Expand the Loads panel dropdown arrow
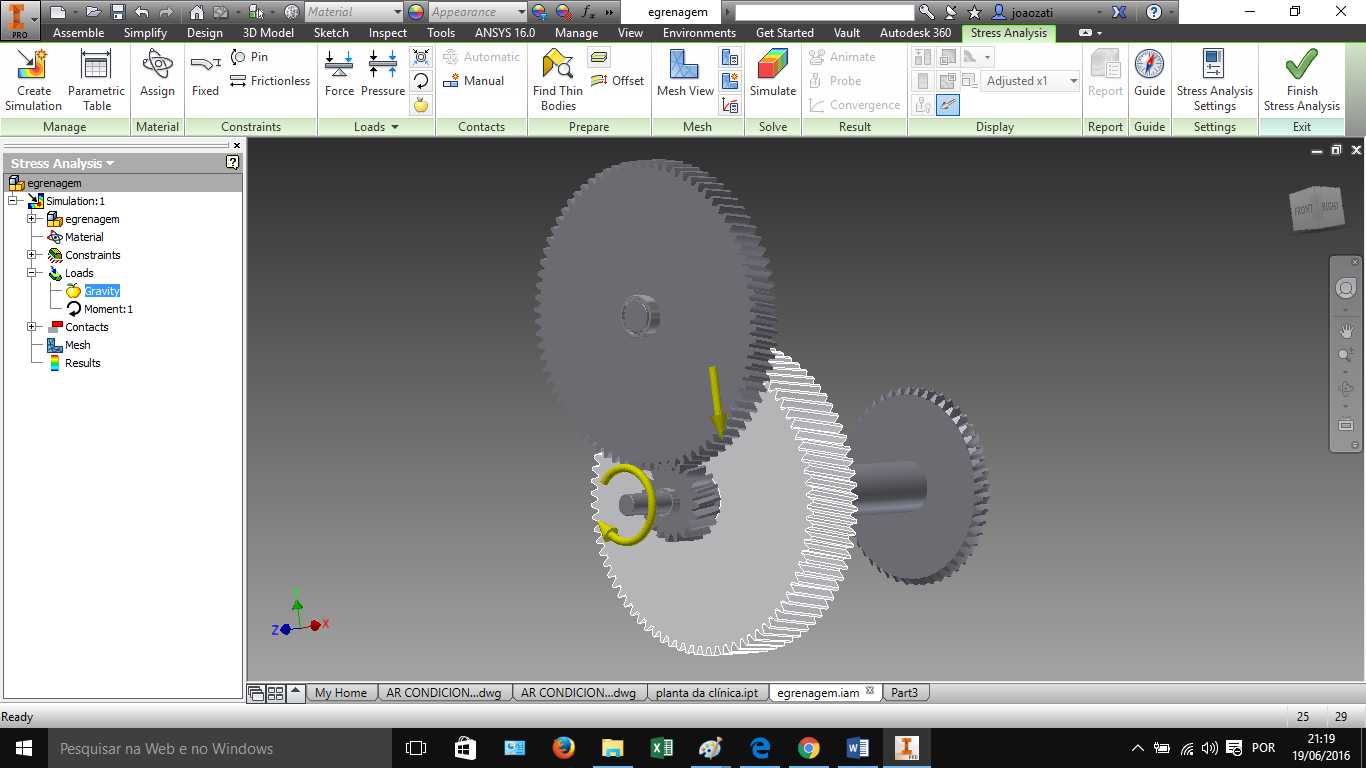This screenshot has height=768, width=1366. click(x=395, y=127)
